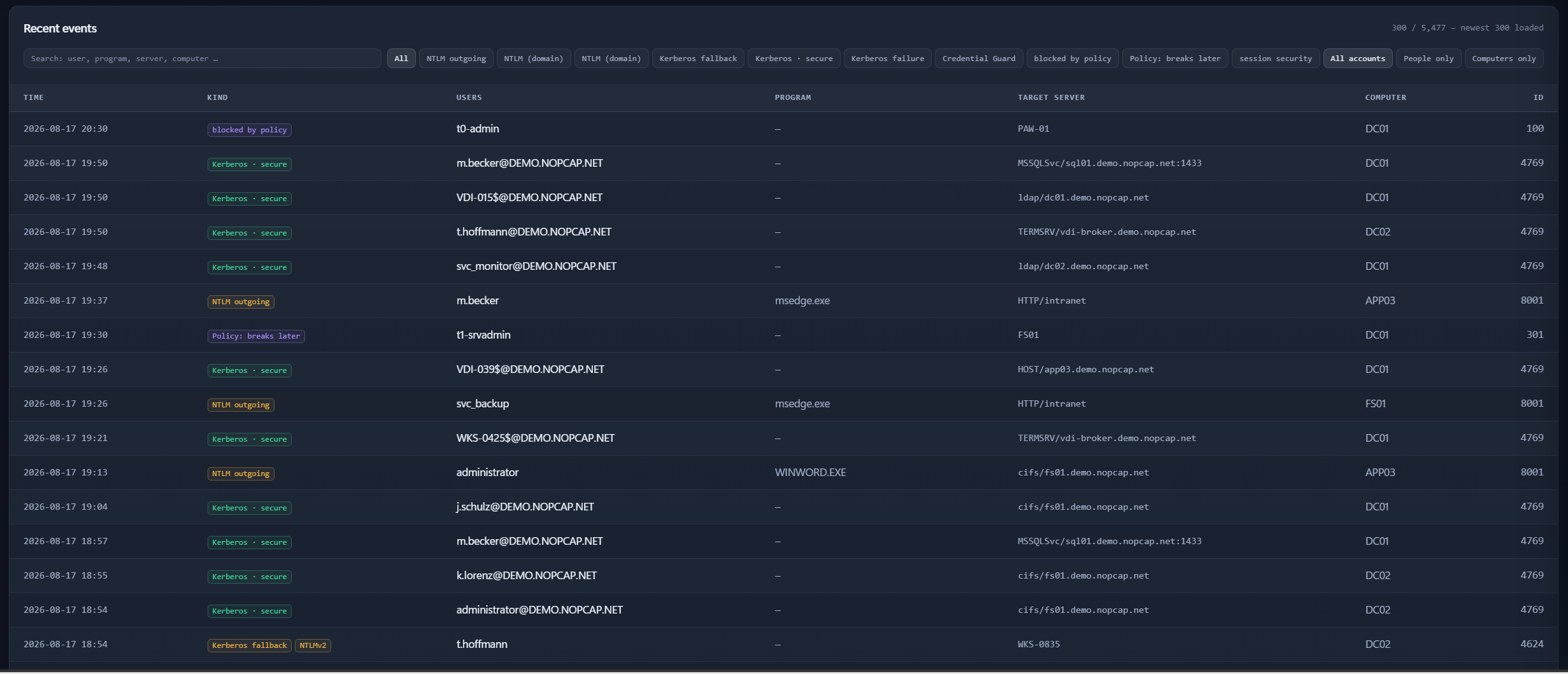Click the timestamp 2026-08-17 18:55
Screen dimensions: 1568x674
66,575
